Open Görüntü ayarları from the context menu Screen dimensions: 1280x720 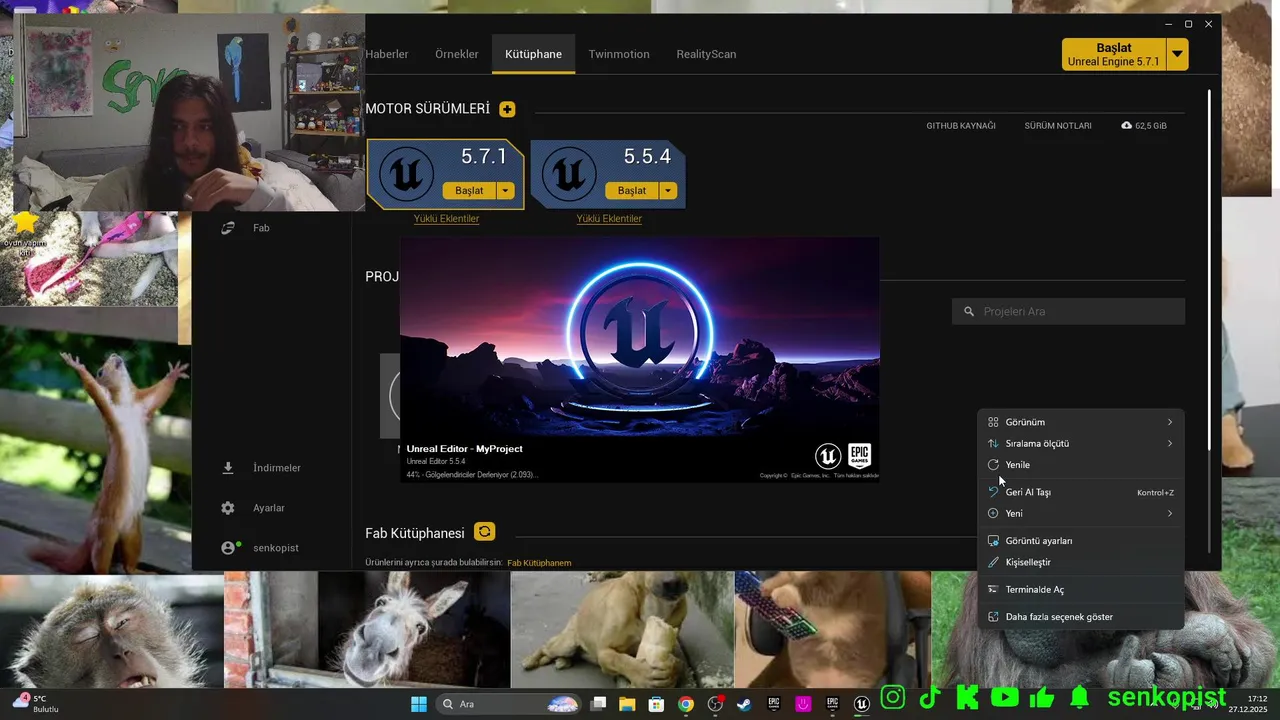coord(1080,541)
